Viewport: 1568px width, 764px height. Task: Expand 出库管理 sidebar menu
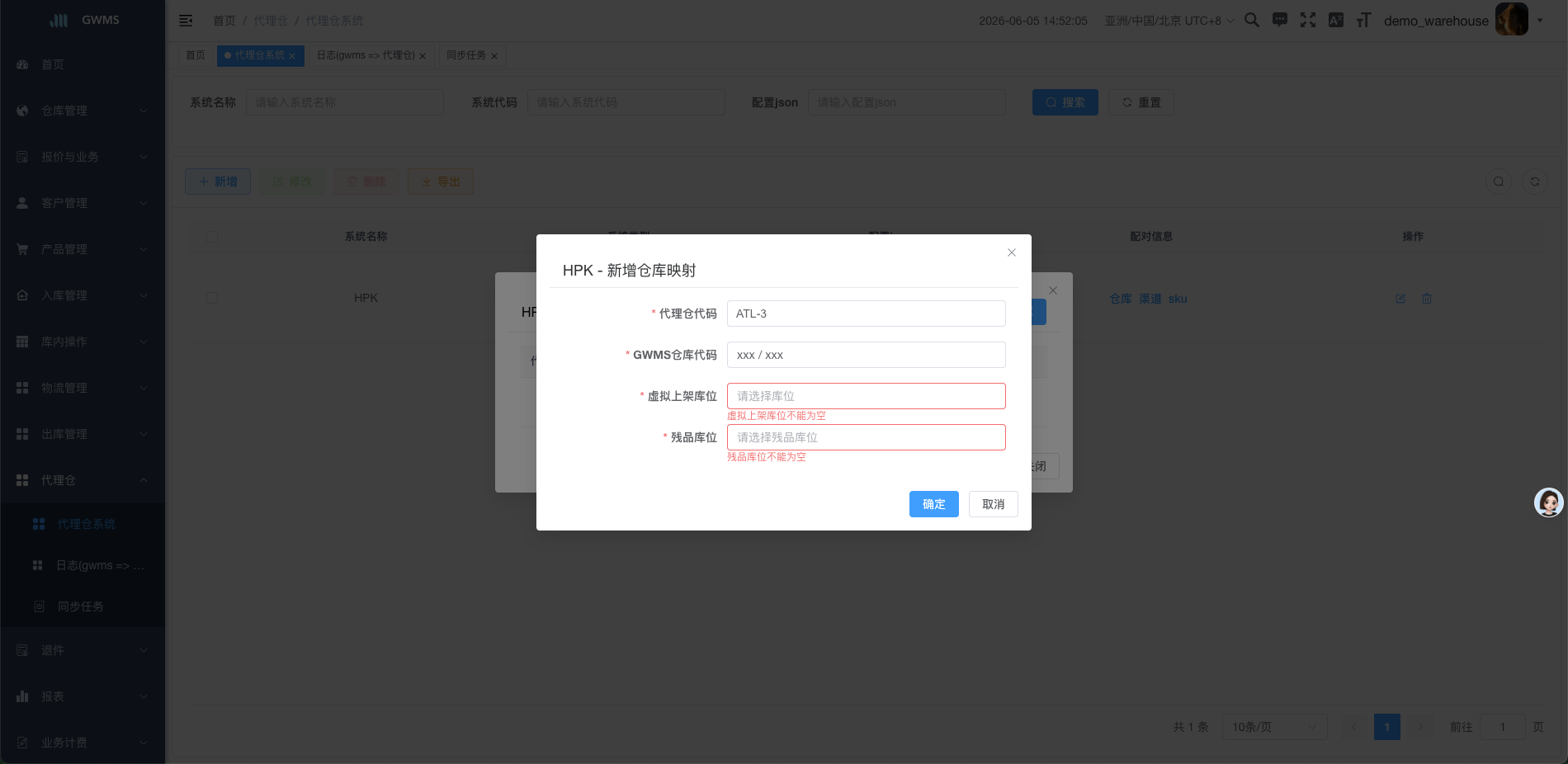click(83, 434)
